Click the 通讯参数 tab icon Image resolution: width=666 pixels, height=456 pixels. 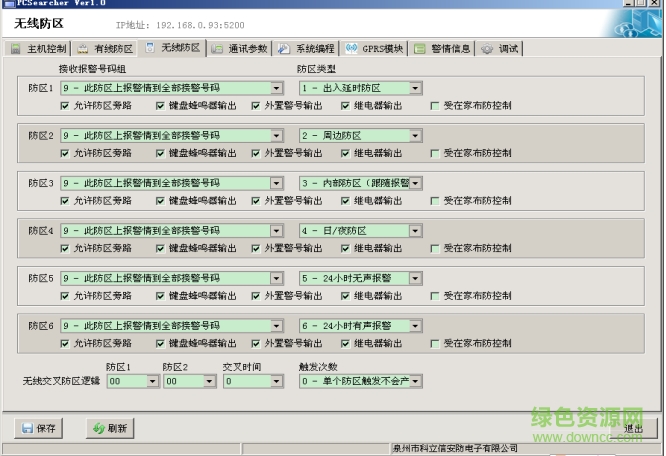(217, 48)
